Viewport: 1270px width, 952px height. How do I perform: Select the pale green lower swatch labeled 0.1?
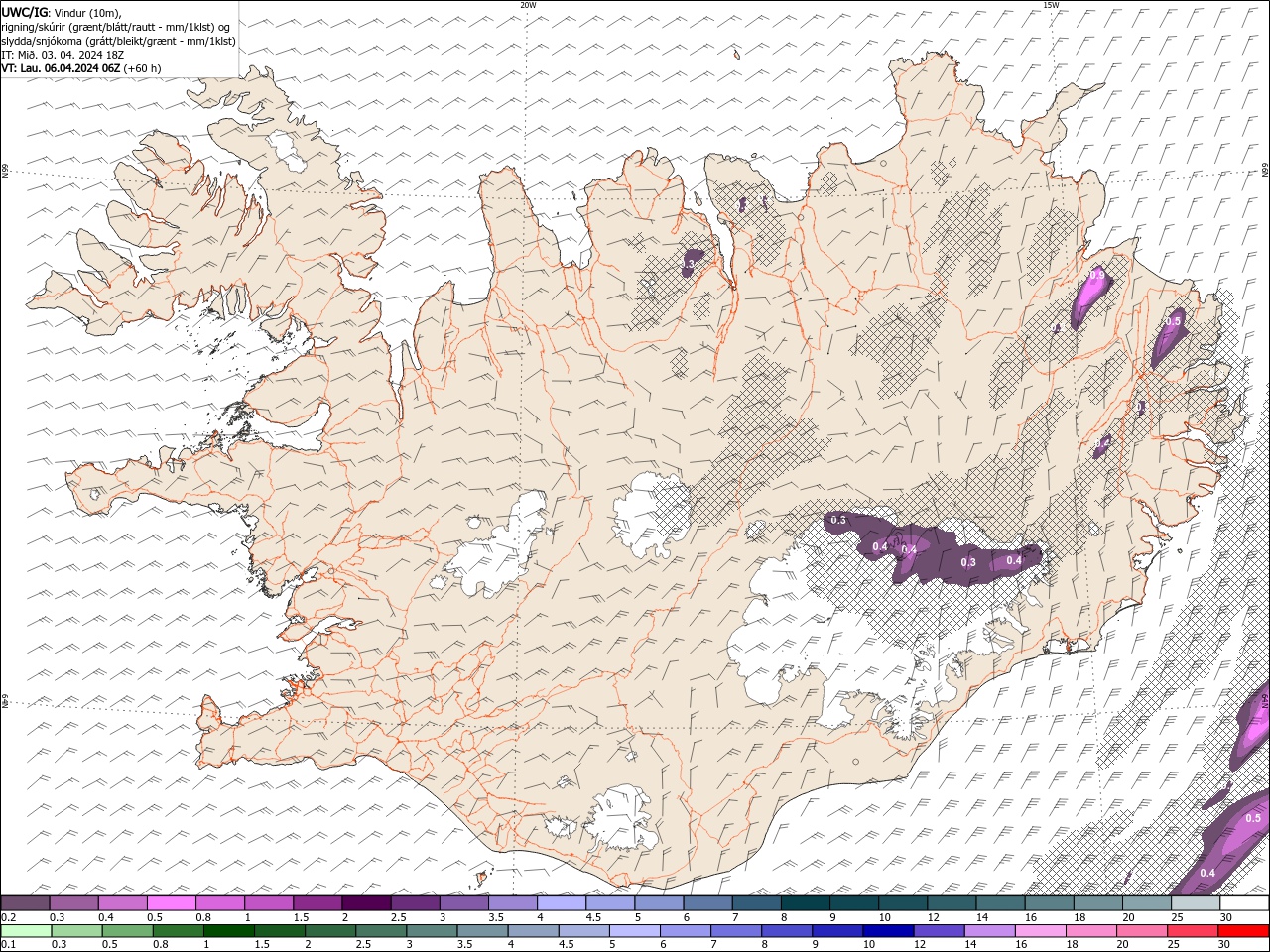coord(26,931)
